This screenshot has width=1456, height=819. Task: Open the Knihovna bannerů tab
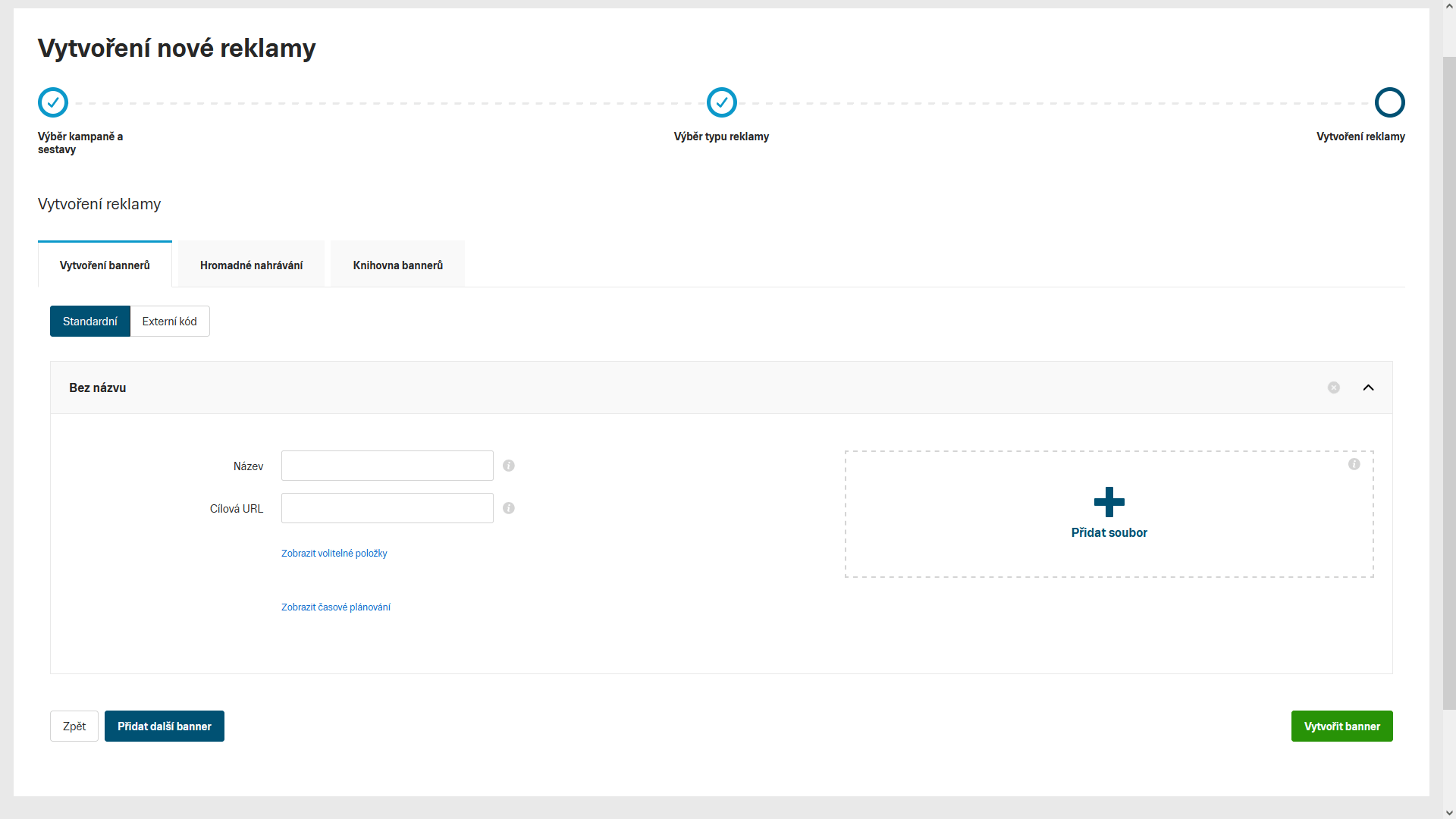pyautogui.click(x=397, y=265)
